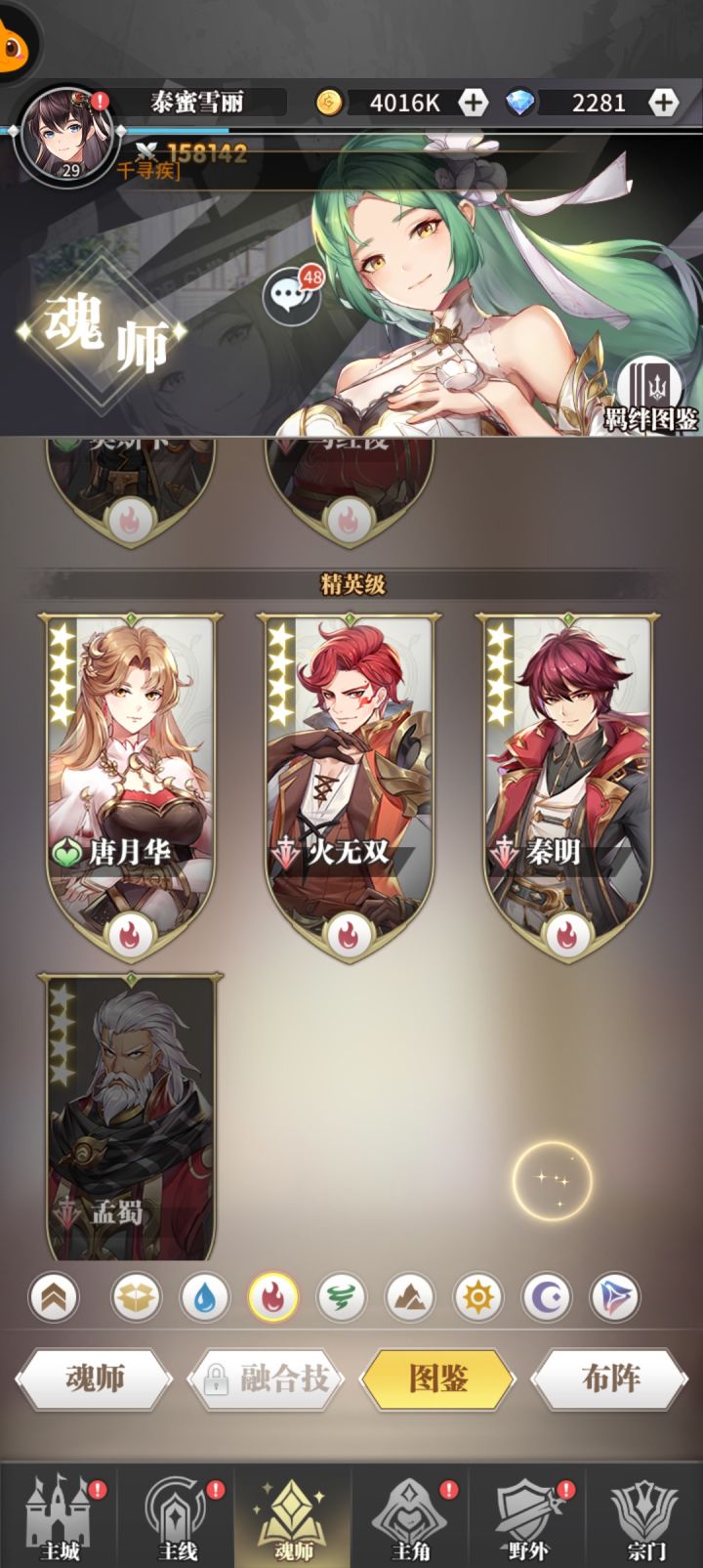Select the fire element filter icon
This screenshot has height=1568, width=703.
[x=273, y=1297]
